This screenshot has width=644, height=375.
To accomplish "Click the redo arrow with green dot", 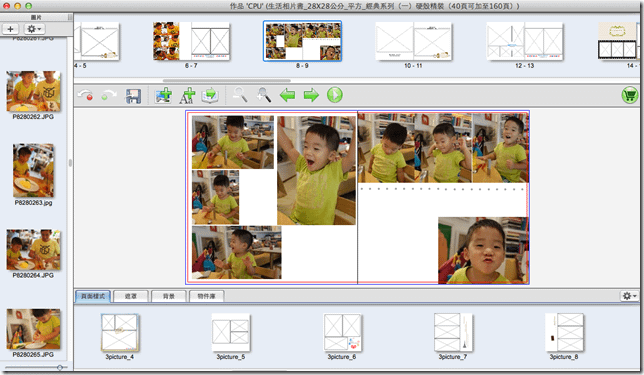I will pyautogui.click(x=108, y=95).
